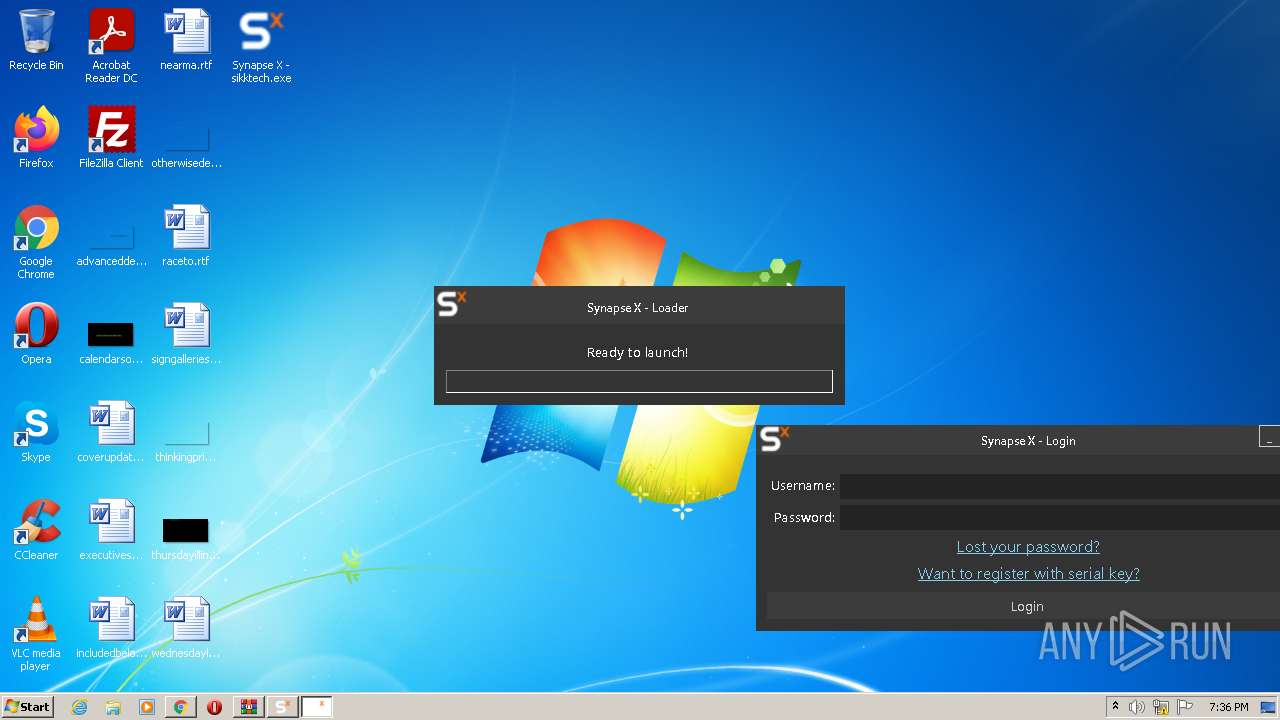Click the Synapse X logo in Loader window

click(452, 303)
